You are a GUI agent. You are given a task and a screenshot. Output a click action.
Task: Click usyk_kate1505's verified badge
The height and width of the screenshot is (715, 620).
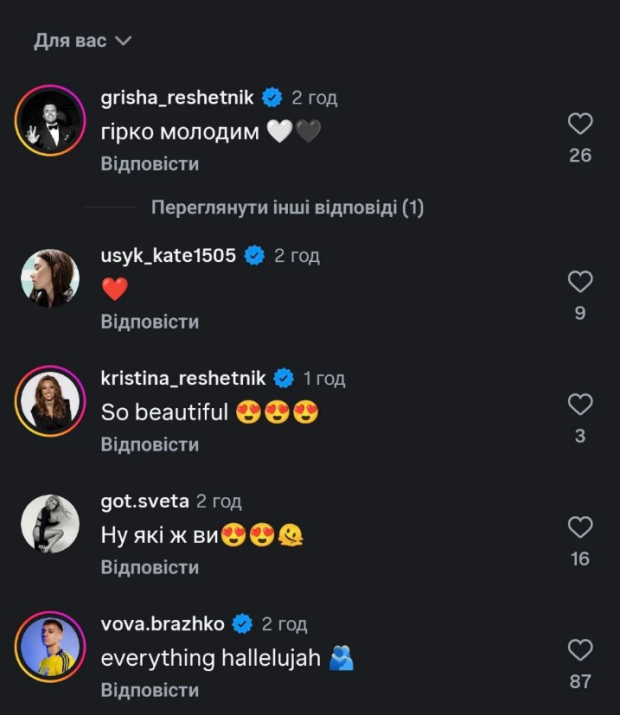[x=255, y=256]
